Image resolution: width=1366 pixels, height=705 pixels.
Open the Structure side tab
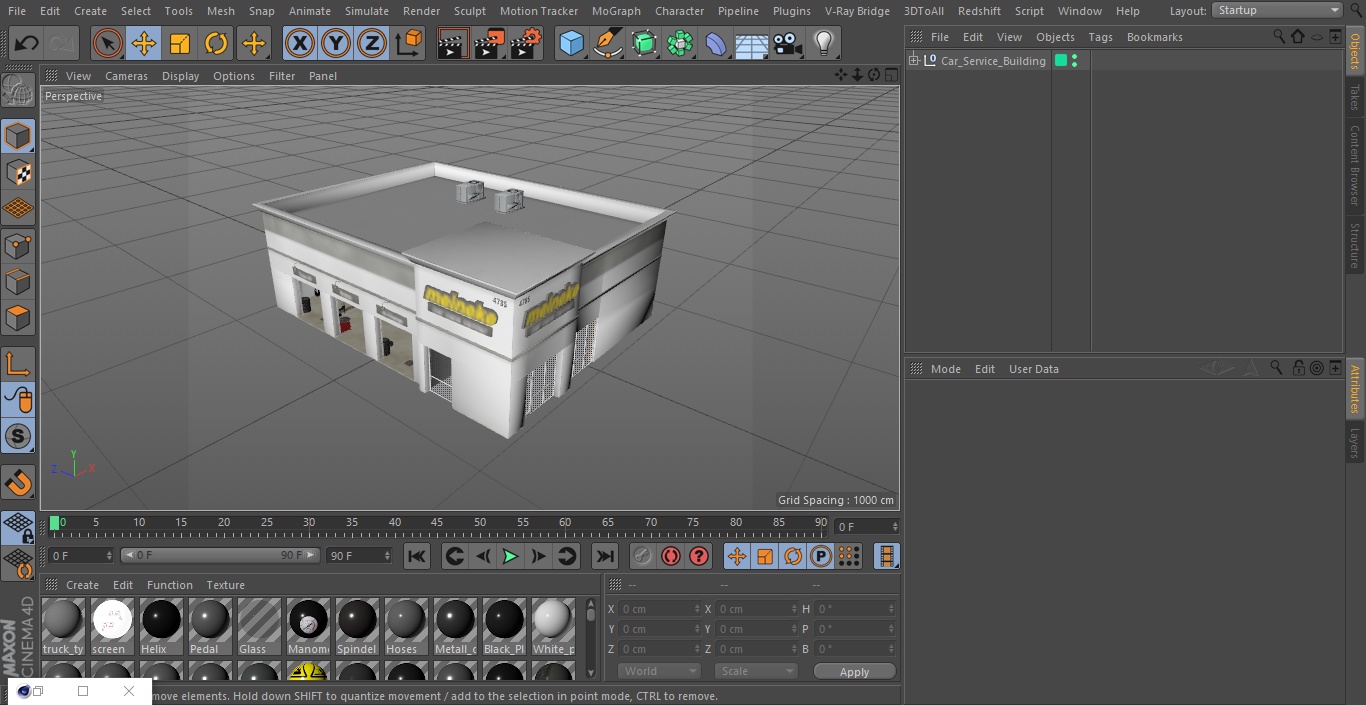pos(1355,245)
